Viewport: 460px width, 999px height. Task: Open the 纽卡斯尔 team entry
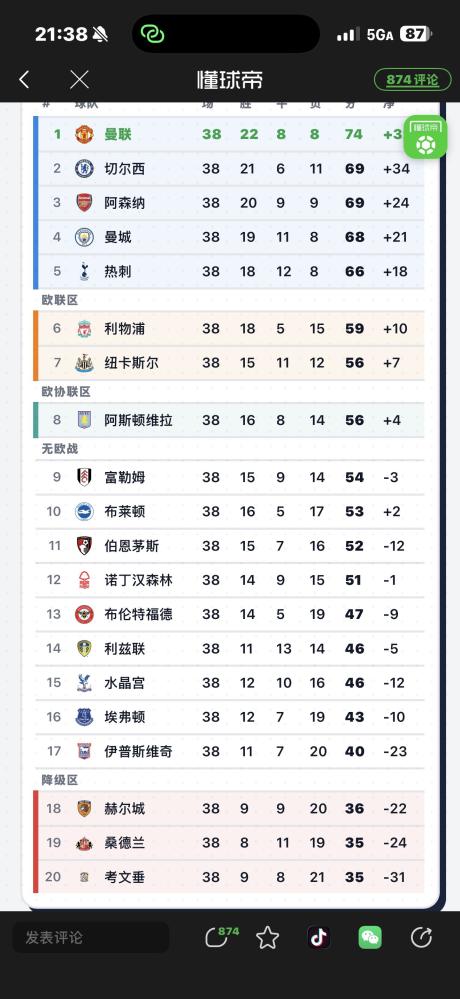tap(131, 363)
